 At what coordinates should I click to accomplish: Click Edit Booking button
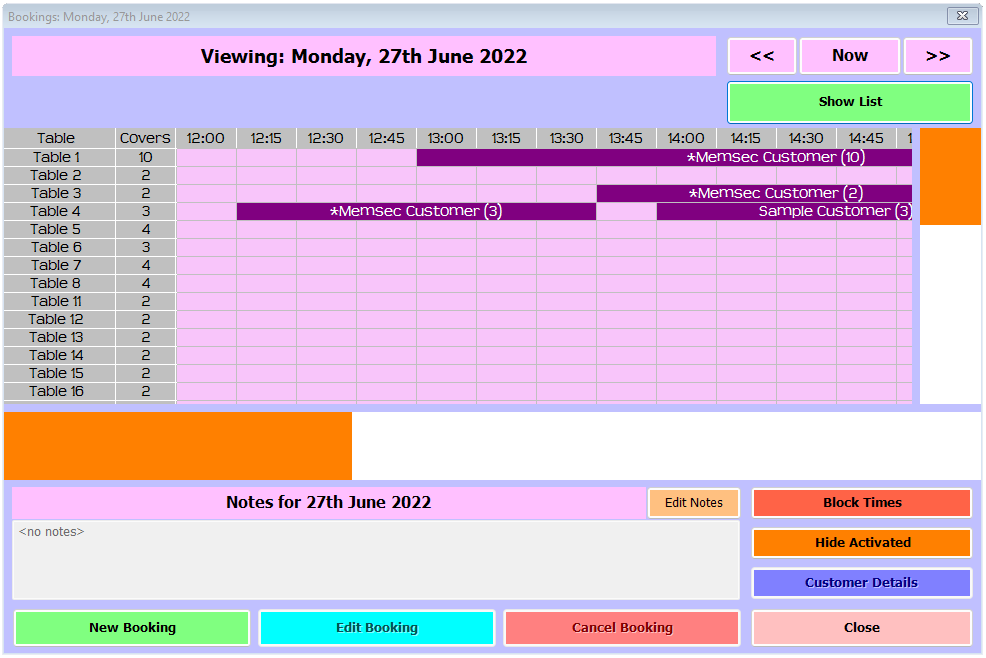pos(377,628)
